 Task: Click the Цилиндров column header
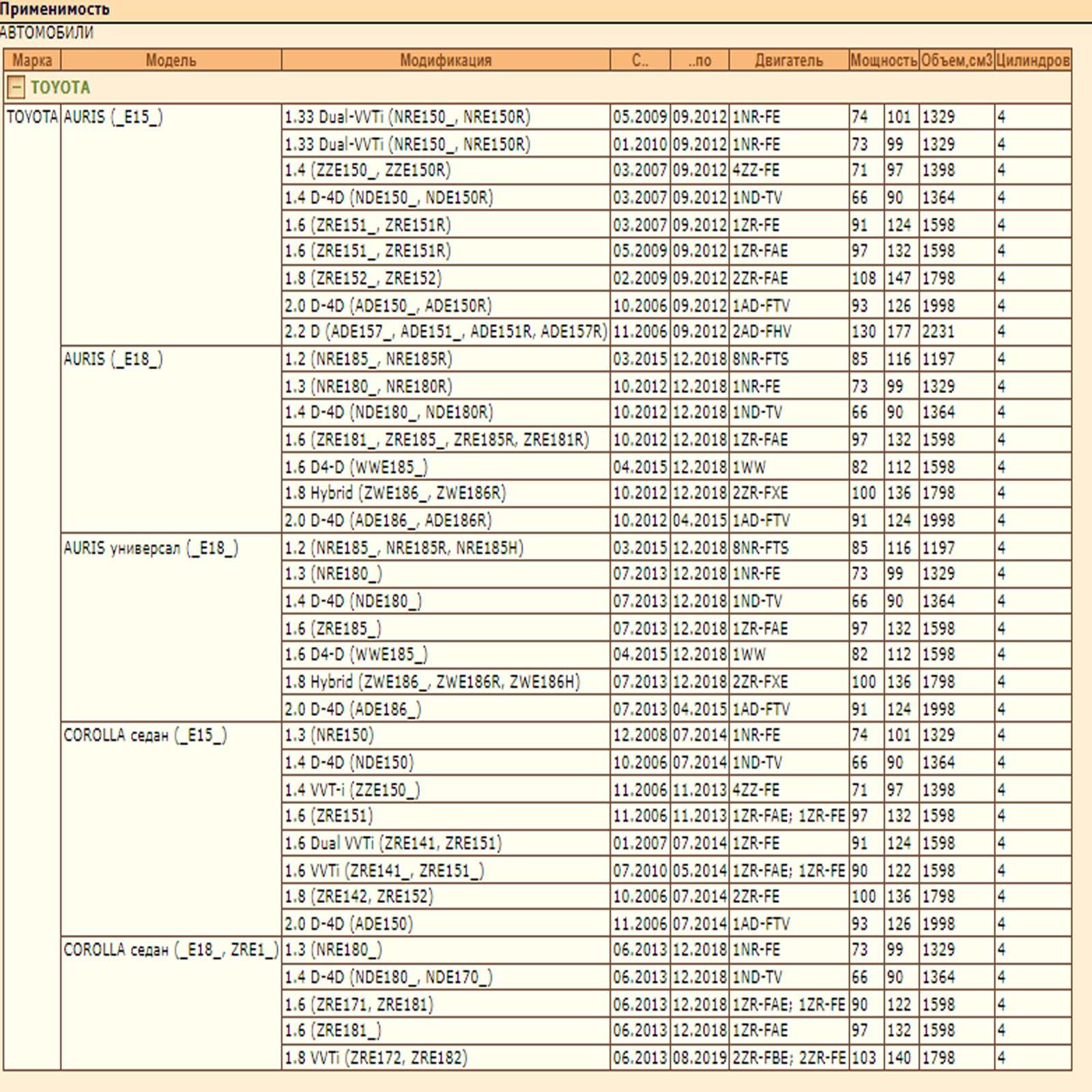click(1032, 60)
